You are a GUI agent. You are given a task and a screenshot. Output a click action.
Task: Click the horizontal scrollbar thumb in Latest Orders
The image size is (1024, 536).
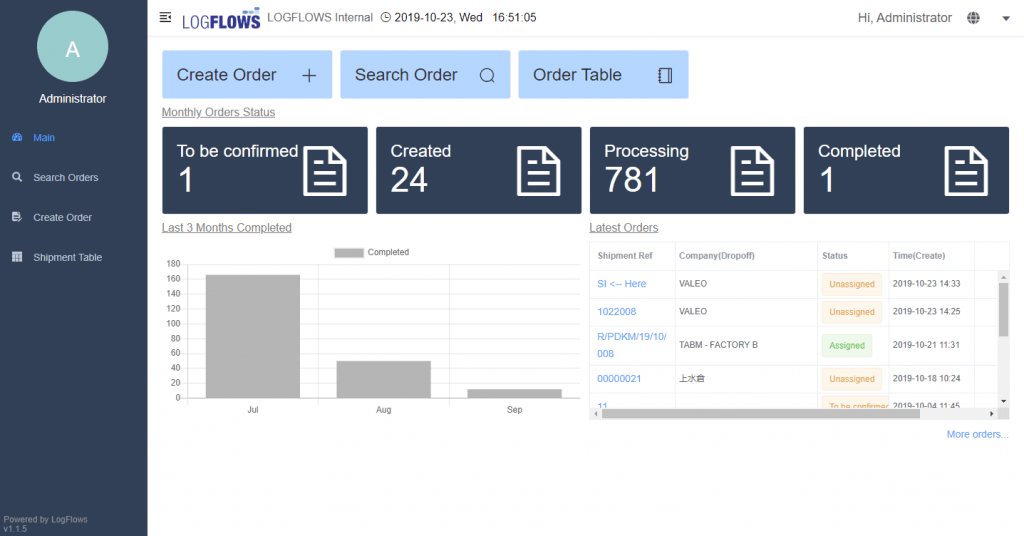click(761, 413)
